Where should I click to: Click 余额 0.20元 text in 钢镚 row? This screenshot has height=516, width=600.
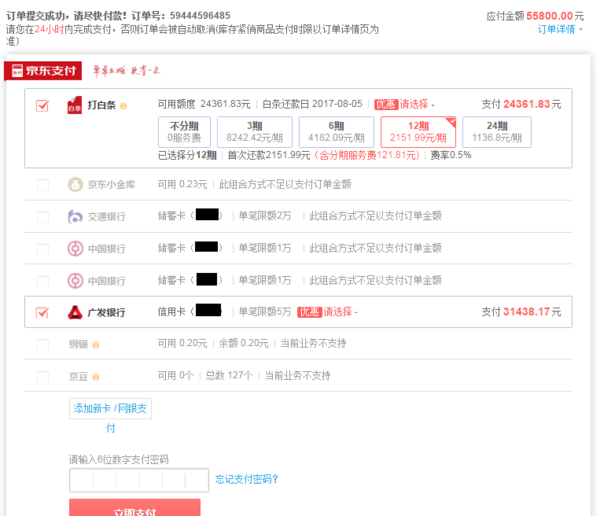click(x=243, y=343)
